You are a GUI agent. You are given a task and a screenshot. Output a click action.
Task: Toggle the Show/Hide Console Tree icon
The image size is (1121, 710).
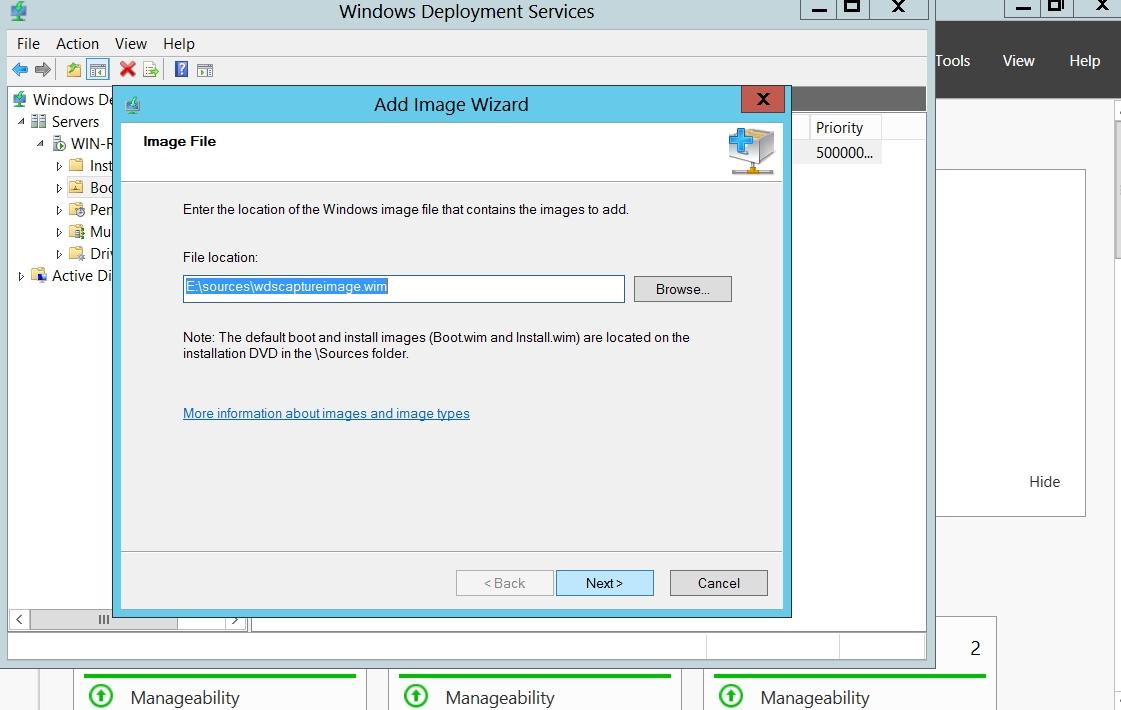(98, 70)
